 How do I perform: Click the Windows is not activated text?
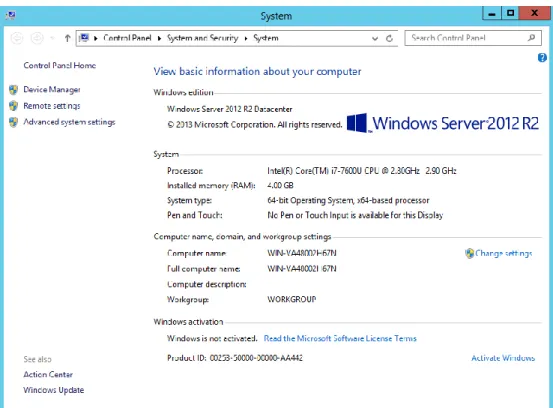[x=212, y=338]
